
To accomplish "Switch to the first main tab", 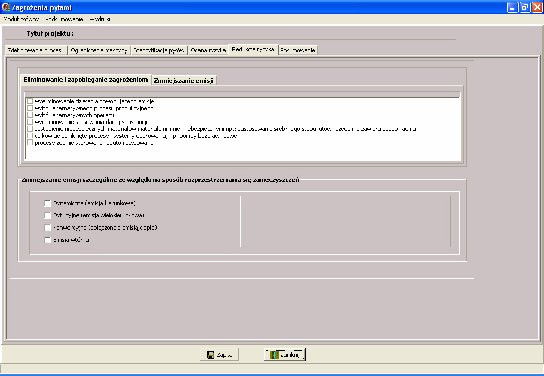I will tap(36, 50).
